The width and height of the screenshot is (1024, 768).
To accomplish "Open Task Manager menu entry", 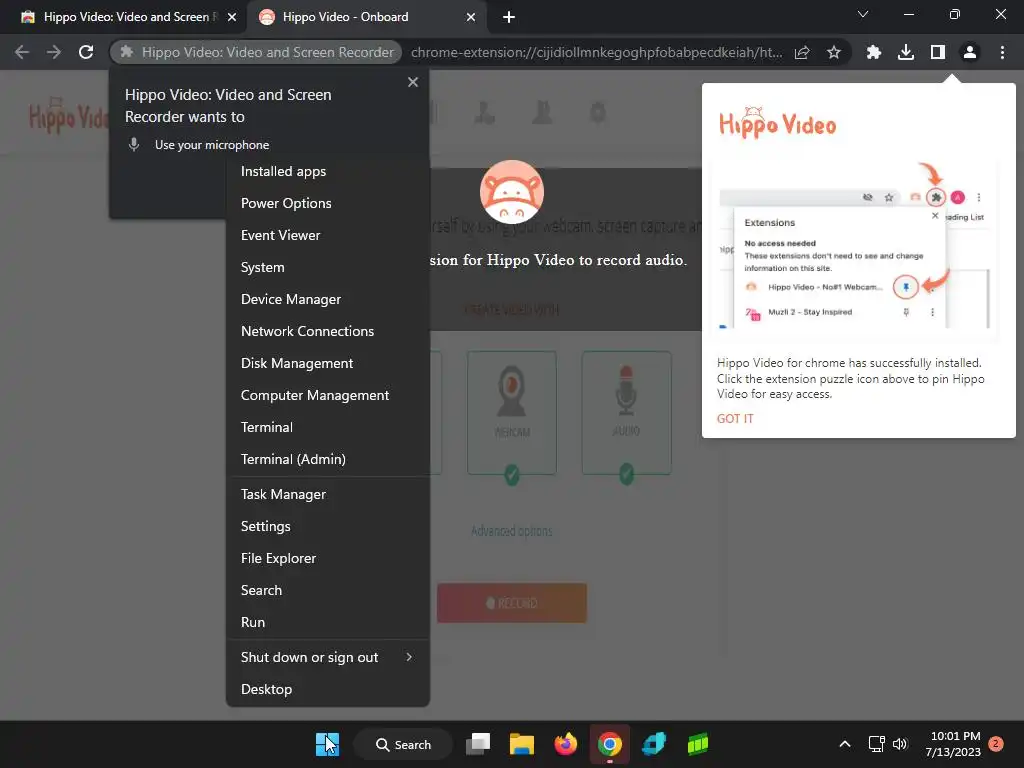I will pos(327,494).
